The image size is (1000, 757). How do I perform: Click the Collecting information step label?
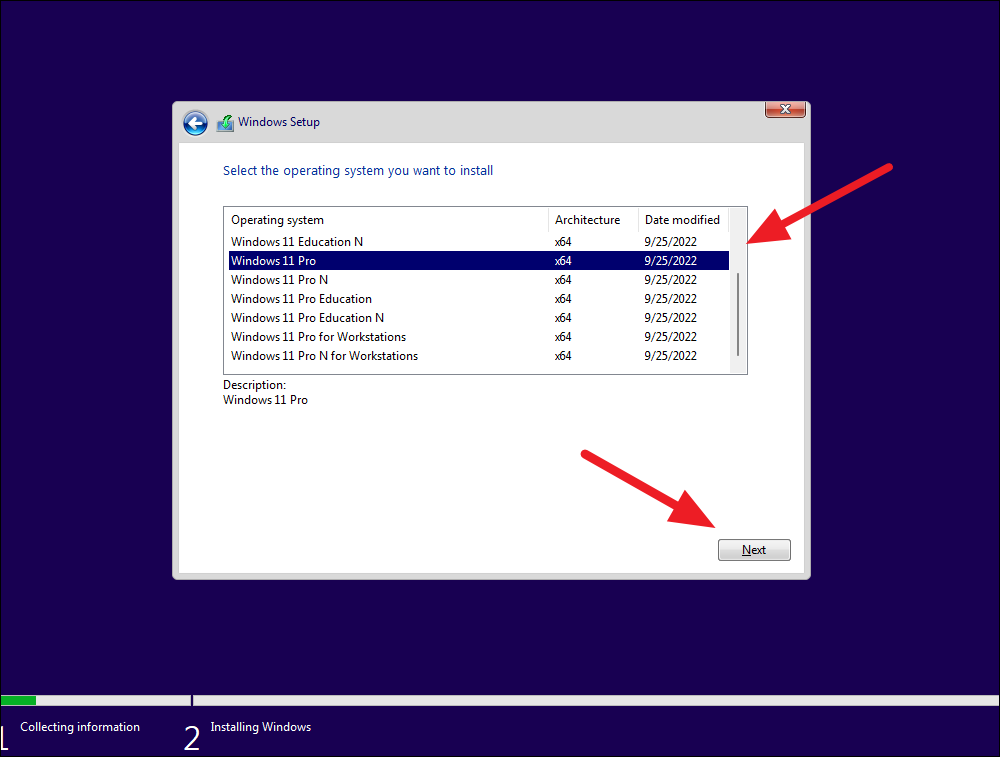click(80, 727)
